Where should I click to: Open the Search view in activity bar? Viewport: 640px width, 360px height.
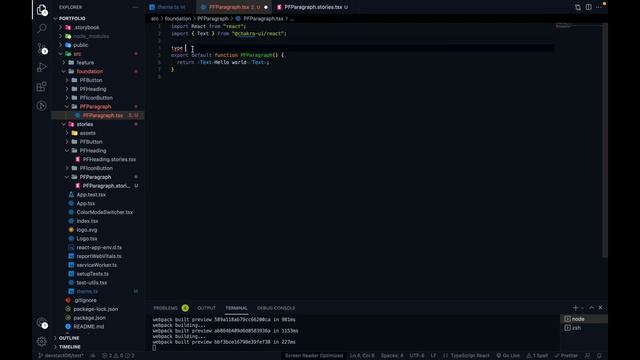click(x=42, y=29)
